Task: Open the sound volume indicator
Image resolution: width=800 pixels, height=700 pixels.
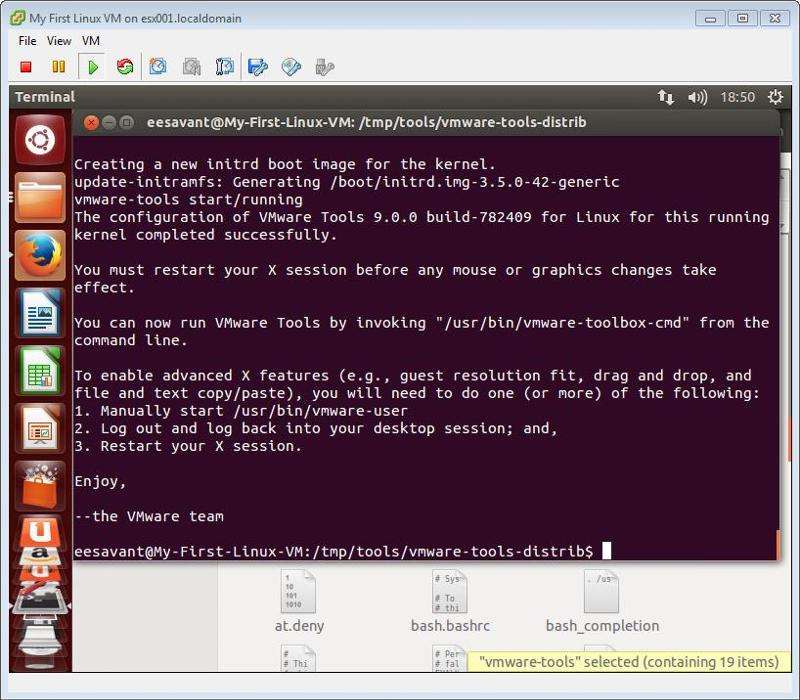Action: pyautogui.click(x=697, y=97)
